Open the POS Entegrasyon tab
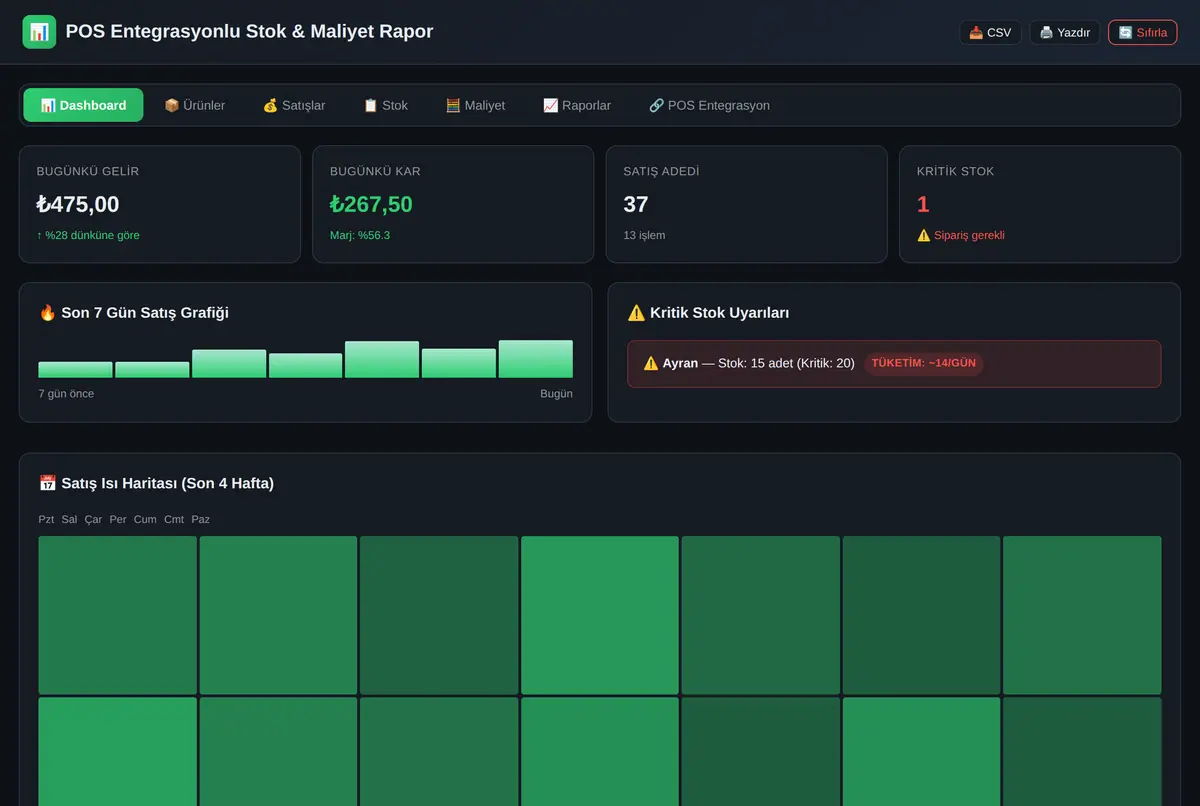The image size is (1200, 806). point(709,105)
